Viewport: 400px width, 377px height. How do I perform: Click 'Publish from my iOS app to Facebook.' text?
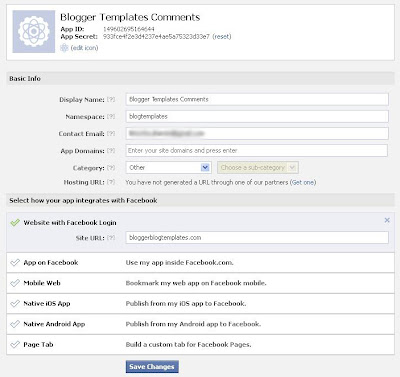click(186, 303)
